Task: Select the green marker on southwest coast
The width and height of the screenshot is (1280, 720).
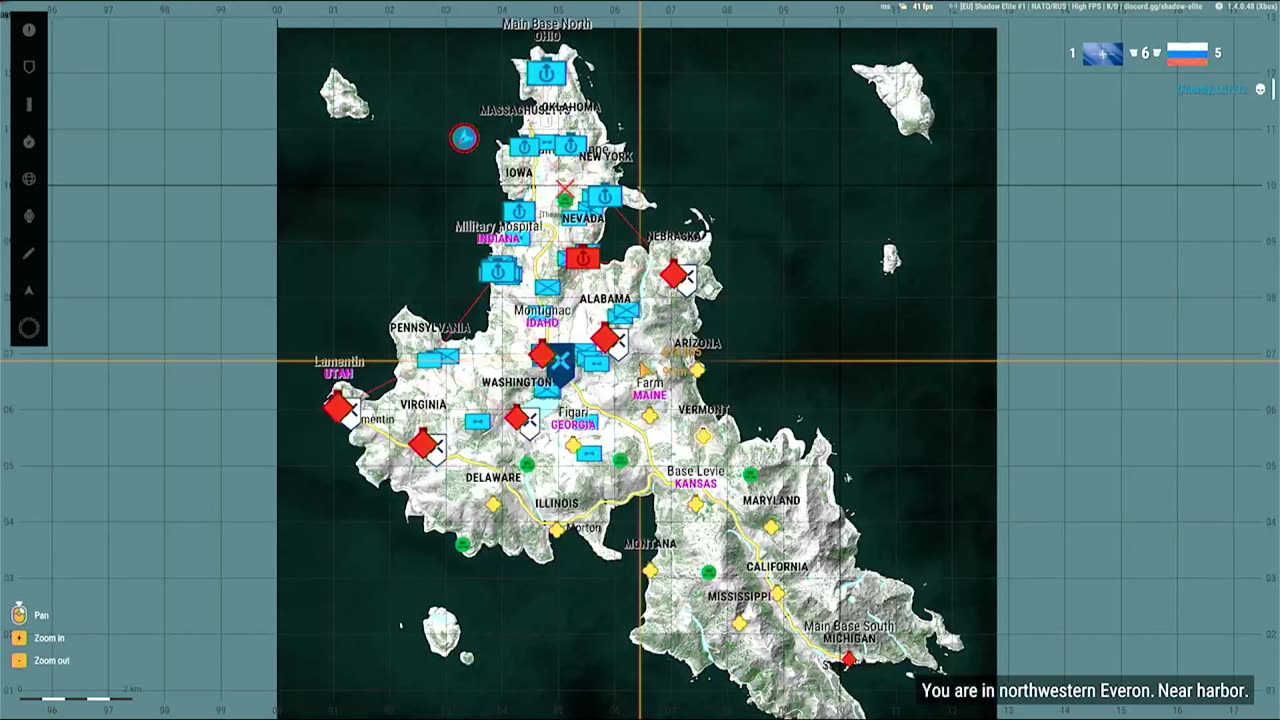Action: pyautogui.click(x=462, y=544)
